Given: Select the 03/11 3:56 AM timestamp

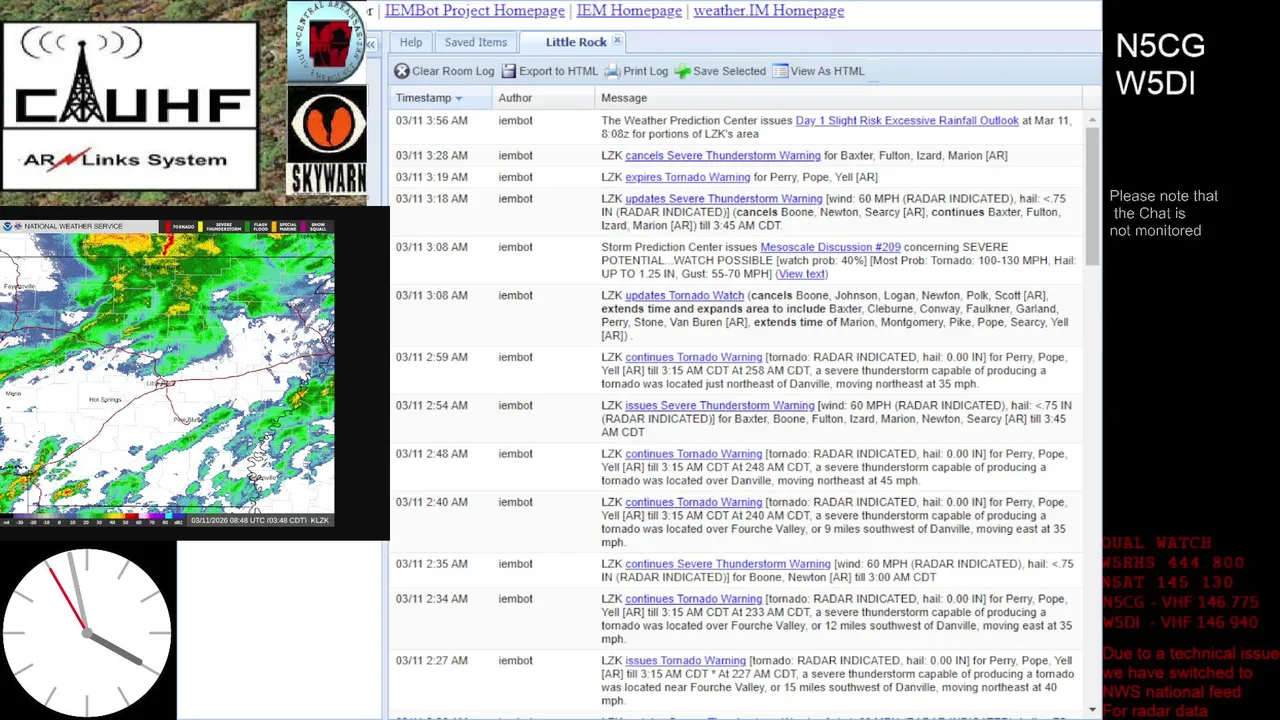Looking at the screenshot, I should coord(431,121).
